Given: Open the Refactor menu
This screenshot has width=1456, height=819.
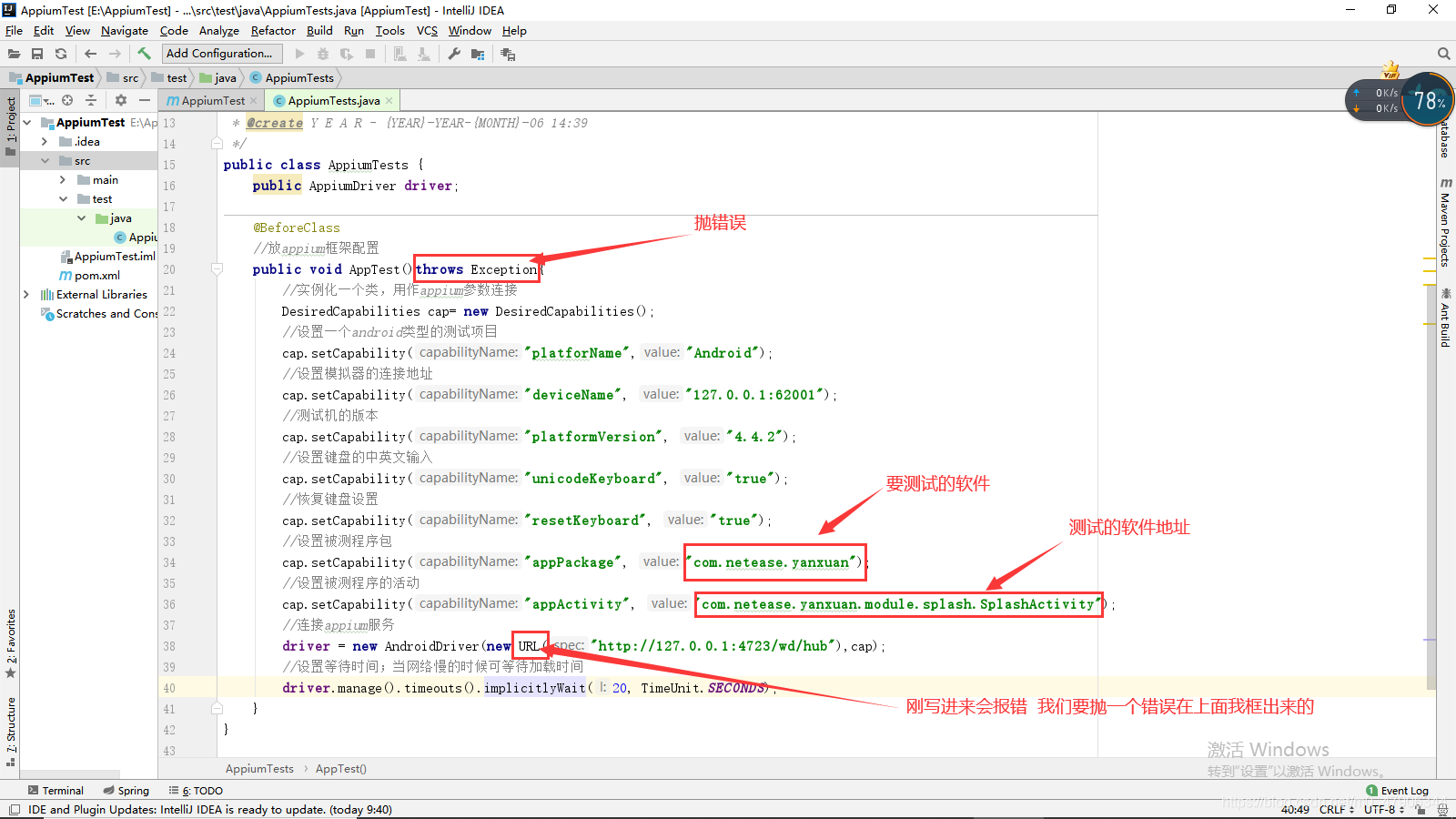Looking at the screenshot, I should pos(273,30).
